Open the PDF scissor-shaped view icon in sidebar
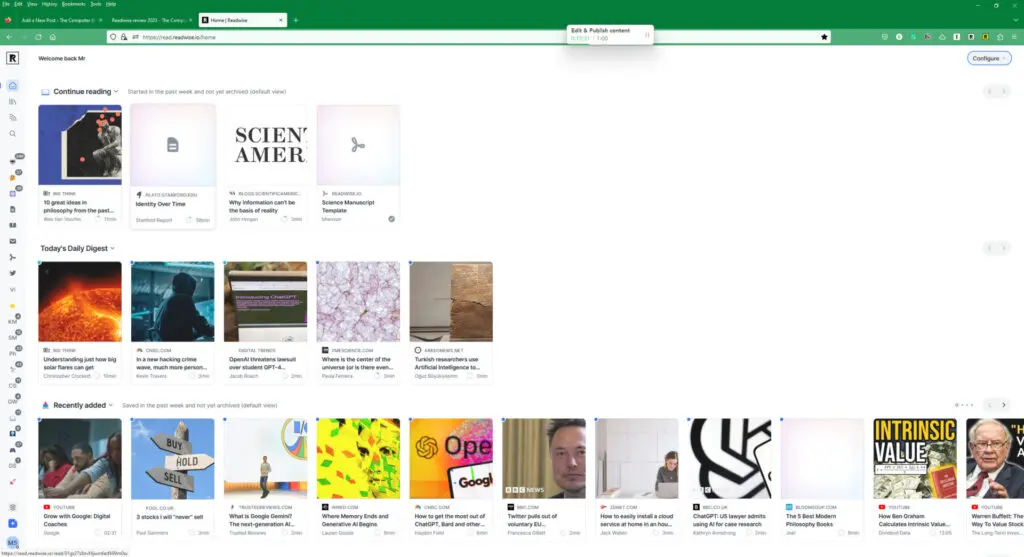Viewport: 1024px width, 557px height. (12, 257)
